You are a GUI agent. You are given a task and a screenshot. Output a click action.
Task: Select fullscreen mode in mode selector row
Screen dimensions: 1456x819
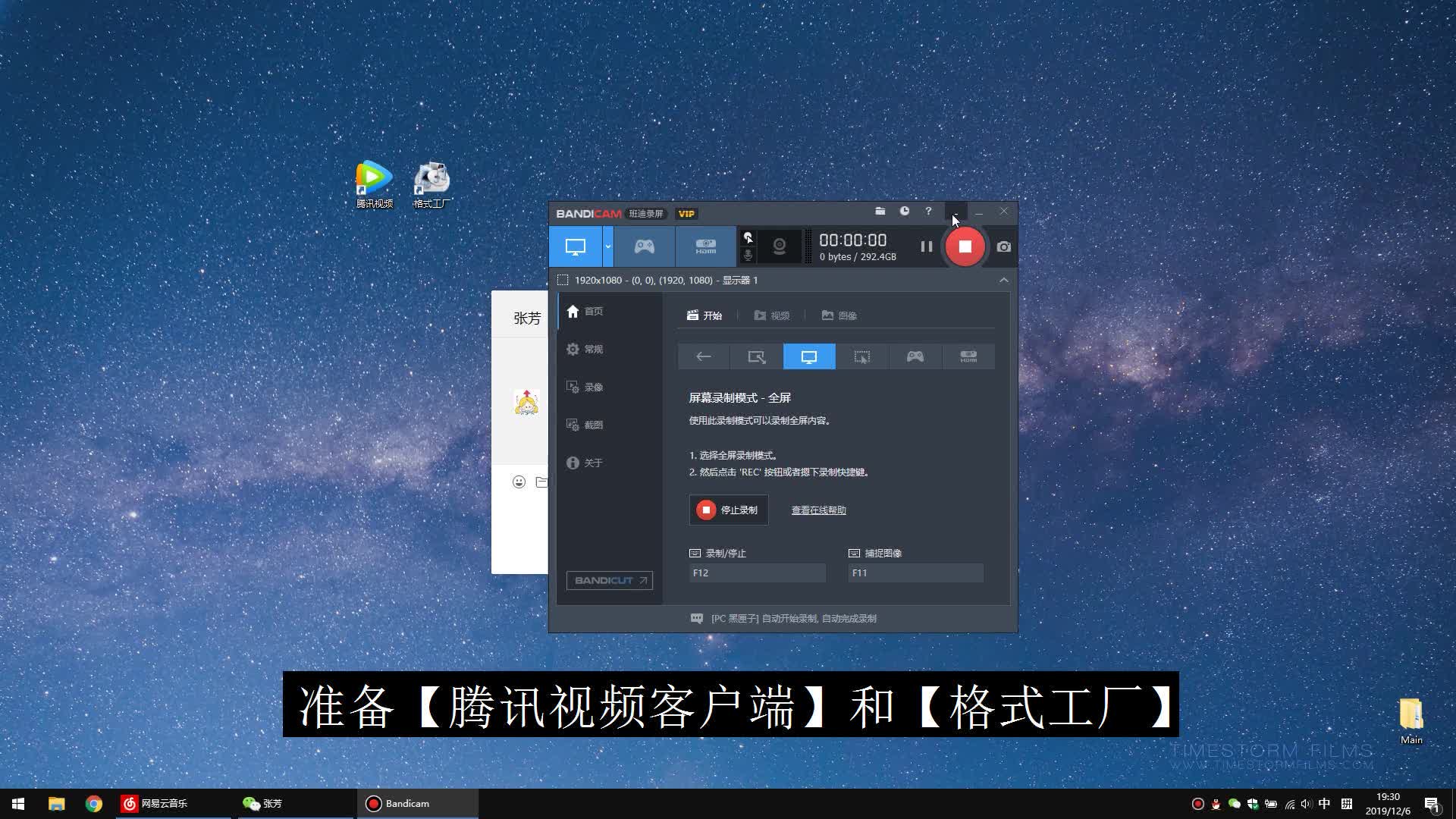click(x=809, y=356)
